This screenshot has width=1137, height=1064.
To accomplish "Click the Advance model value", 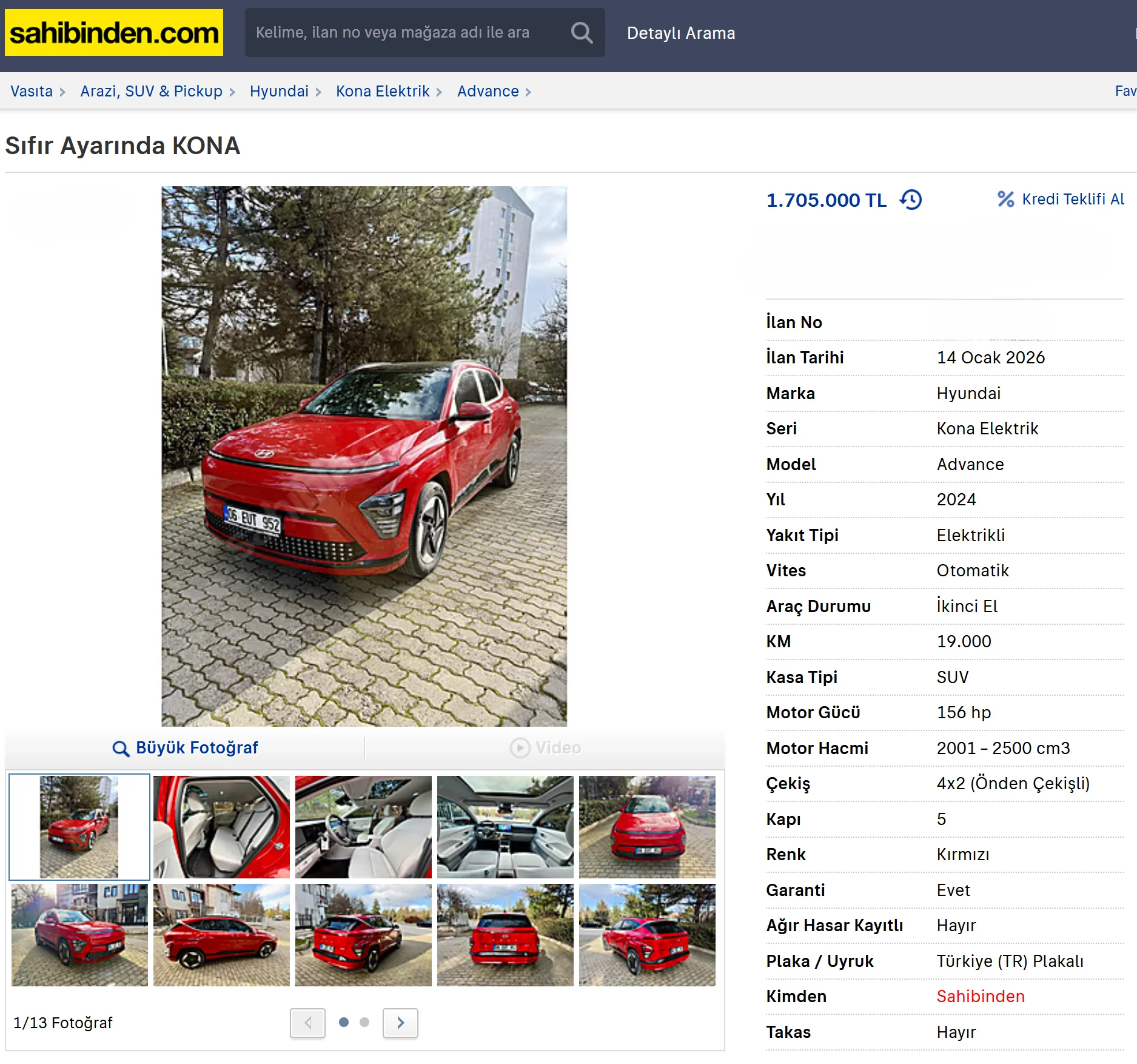I will click(970, 465).
